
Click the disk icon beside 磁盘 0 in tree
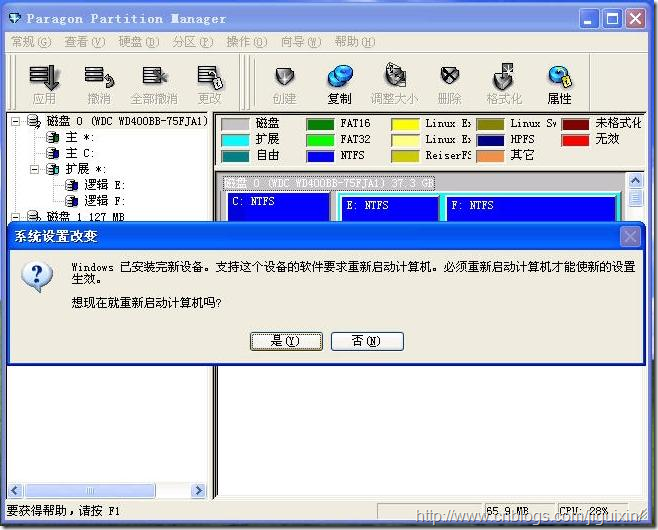[34, 121]
